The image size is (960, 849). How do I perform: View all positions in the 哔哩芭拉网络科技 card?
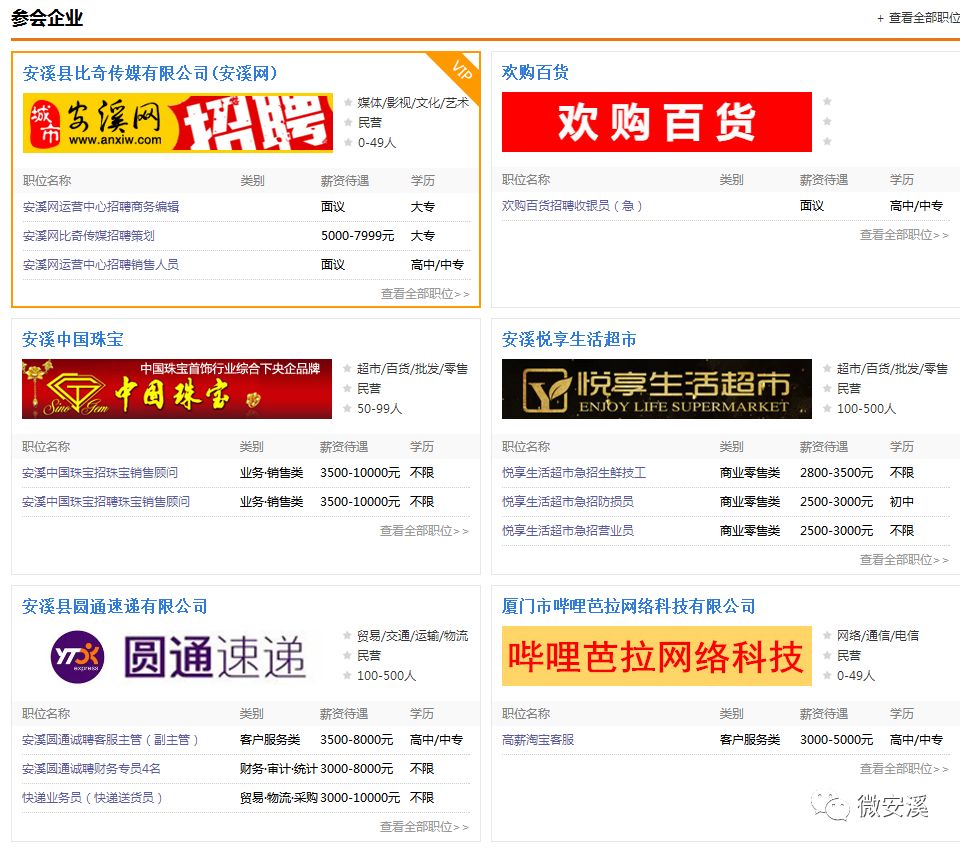(x=904, y=768)
